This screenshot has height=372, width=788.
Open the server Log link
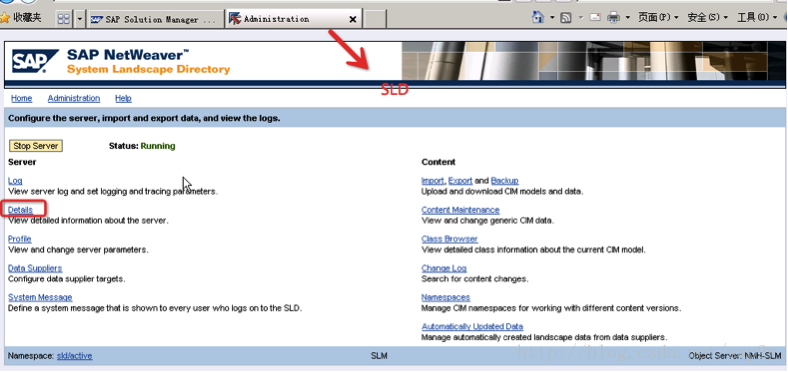(x=15, y=181)
